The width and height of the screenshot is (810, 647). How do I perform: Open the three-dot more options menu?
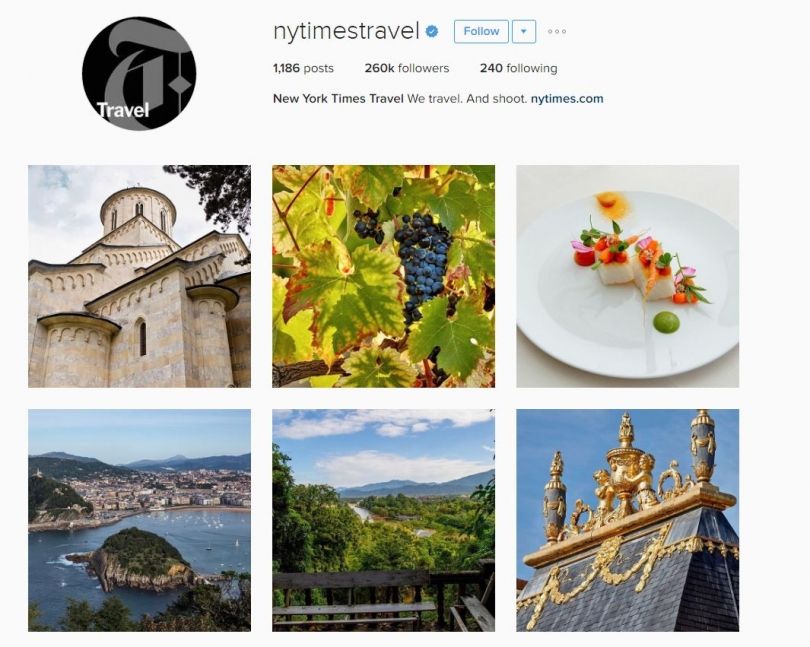click(557, 32)
